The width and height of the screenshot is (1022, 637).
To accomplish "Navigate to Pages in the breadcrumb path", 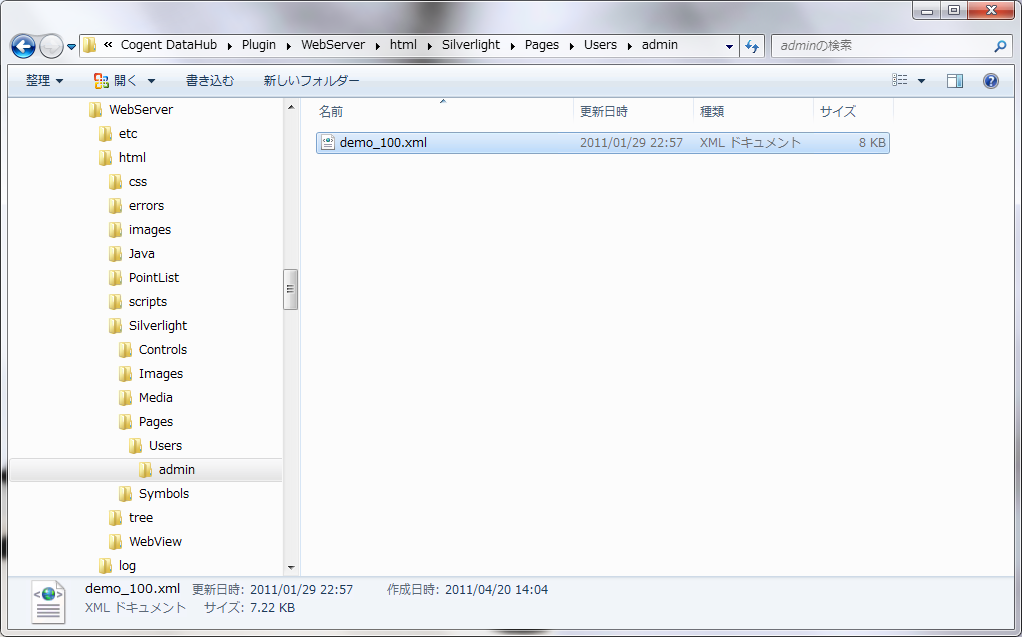I will point(542,45).
